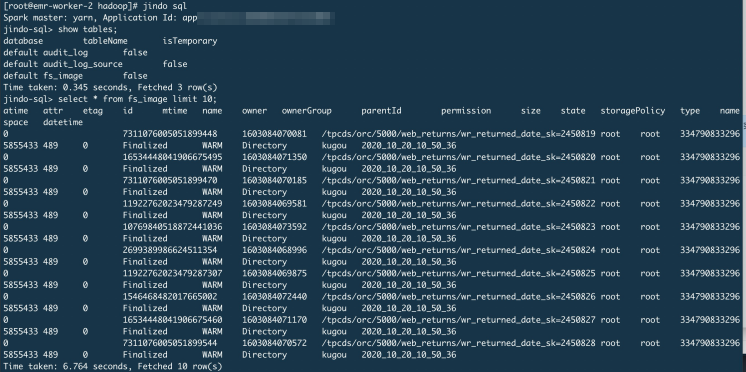The width and height of the screenshot is (746, 372).
Task: Click mtime value 1603084068996
Action: [275, 250]
